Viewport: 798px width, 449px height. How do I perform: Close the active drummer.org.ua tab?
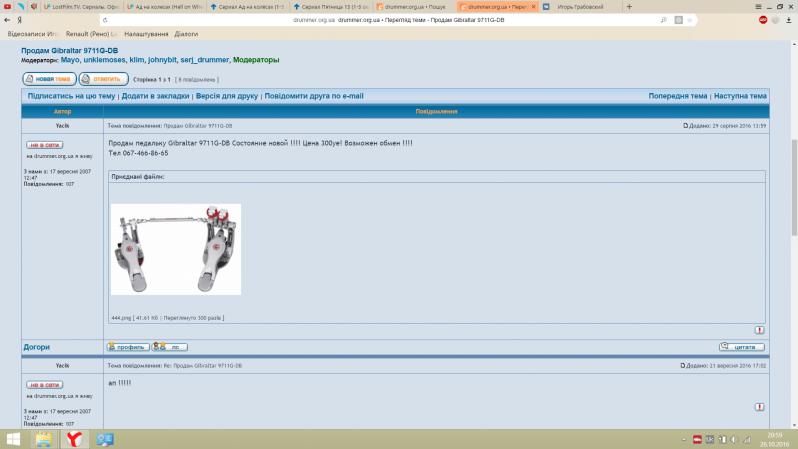[533, 7]
